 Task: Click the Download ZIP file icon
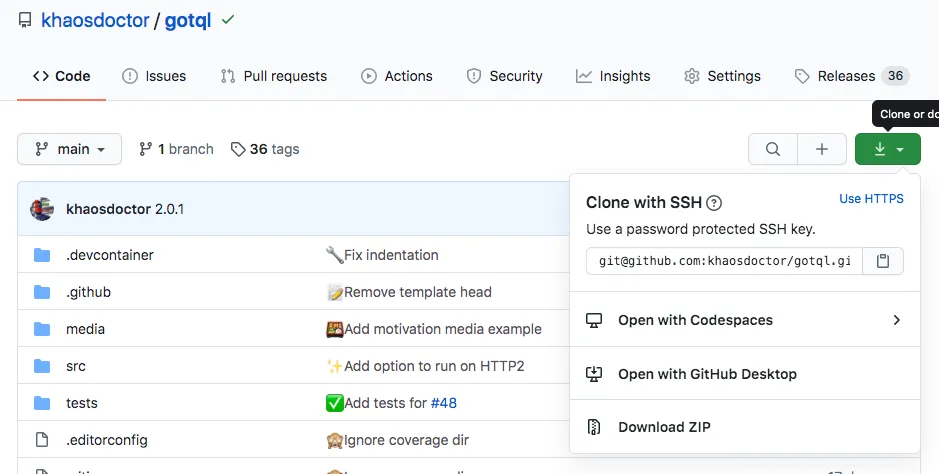(593, 427)
